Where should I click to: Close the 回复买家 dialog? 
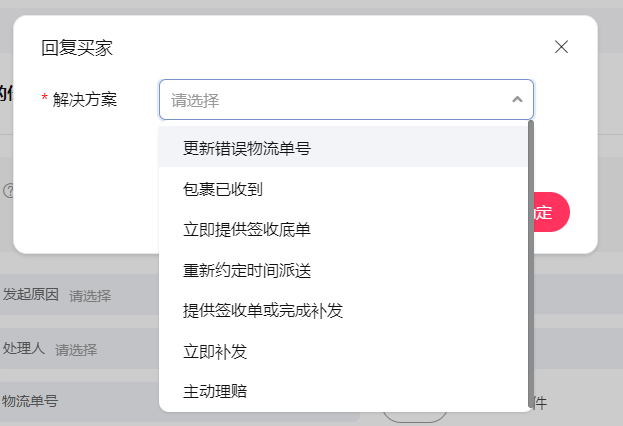pos(561,47)
